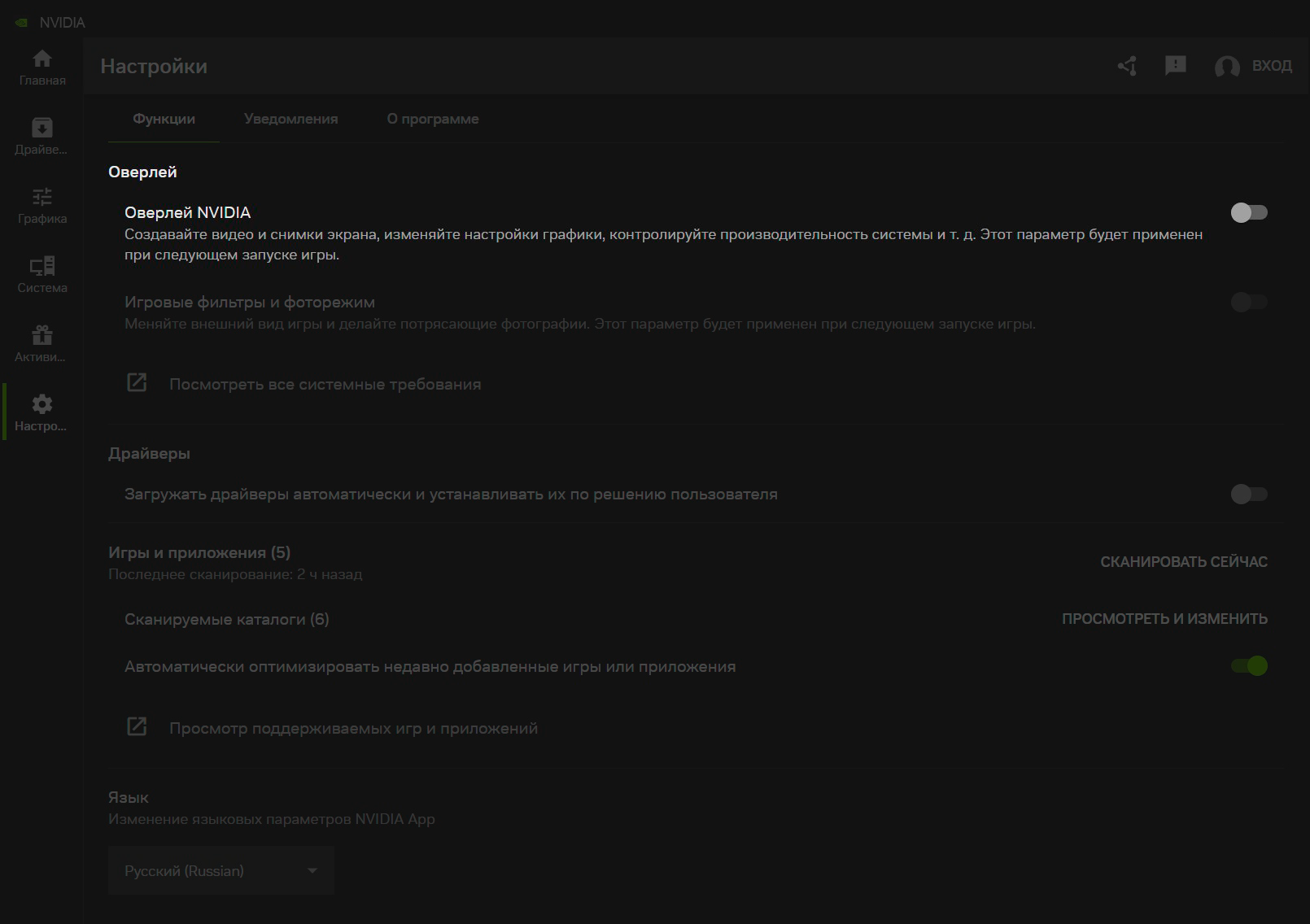Click the Драйверы section heading
The height and width of the screenshot is (924, 1310).
click(149, 453)
